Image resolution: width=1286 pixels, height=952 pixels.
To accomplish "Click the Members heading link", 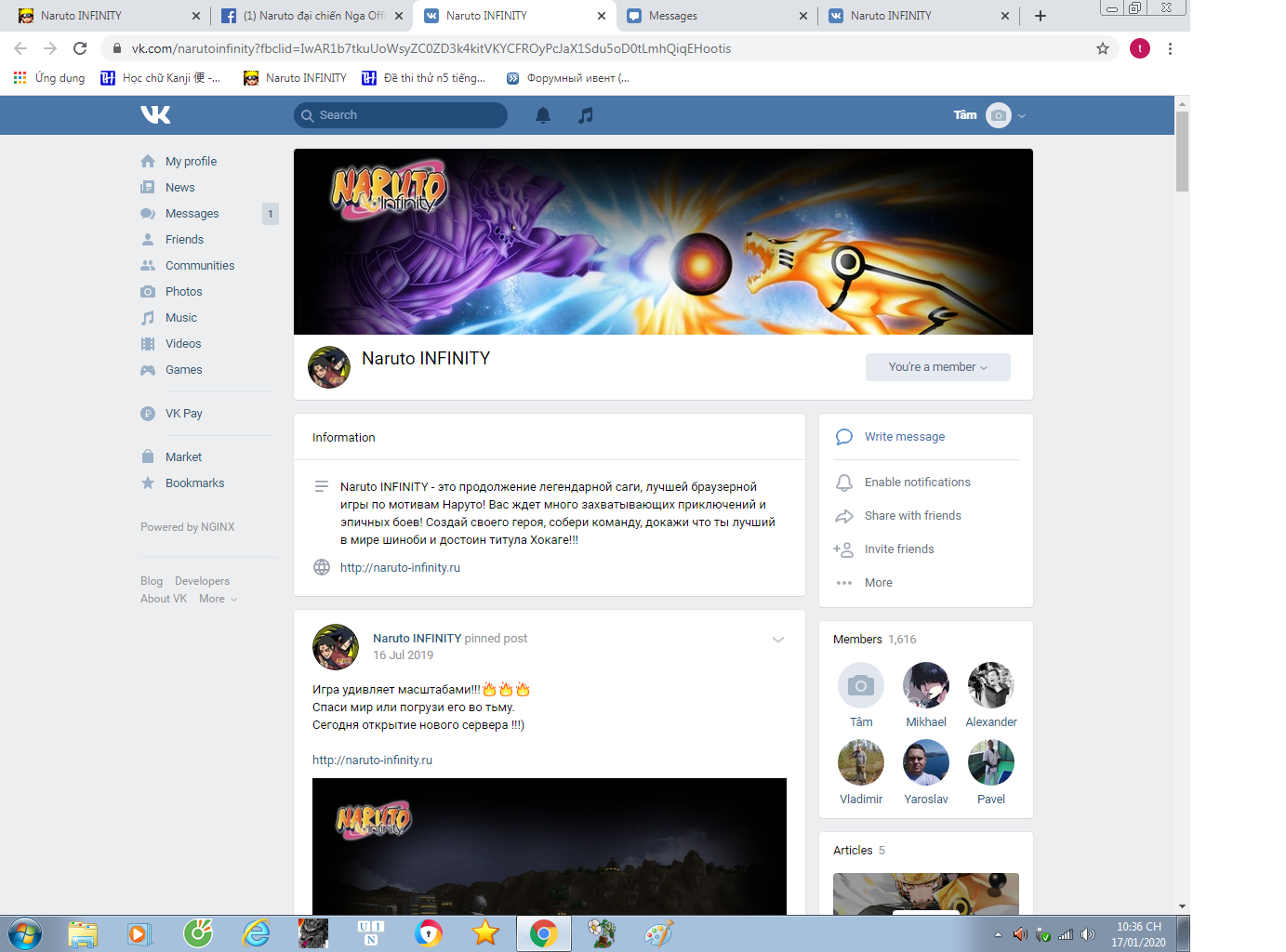I will click(857, 639).
